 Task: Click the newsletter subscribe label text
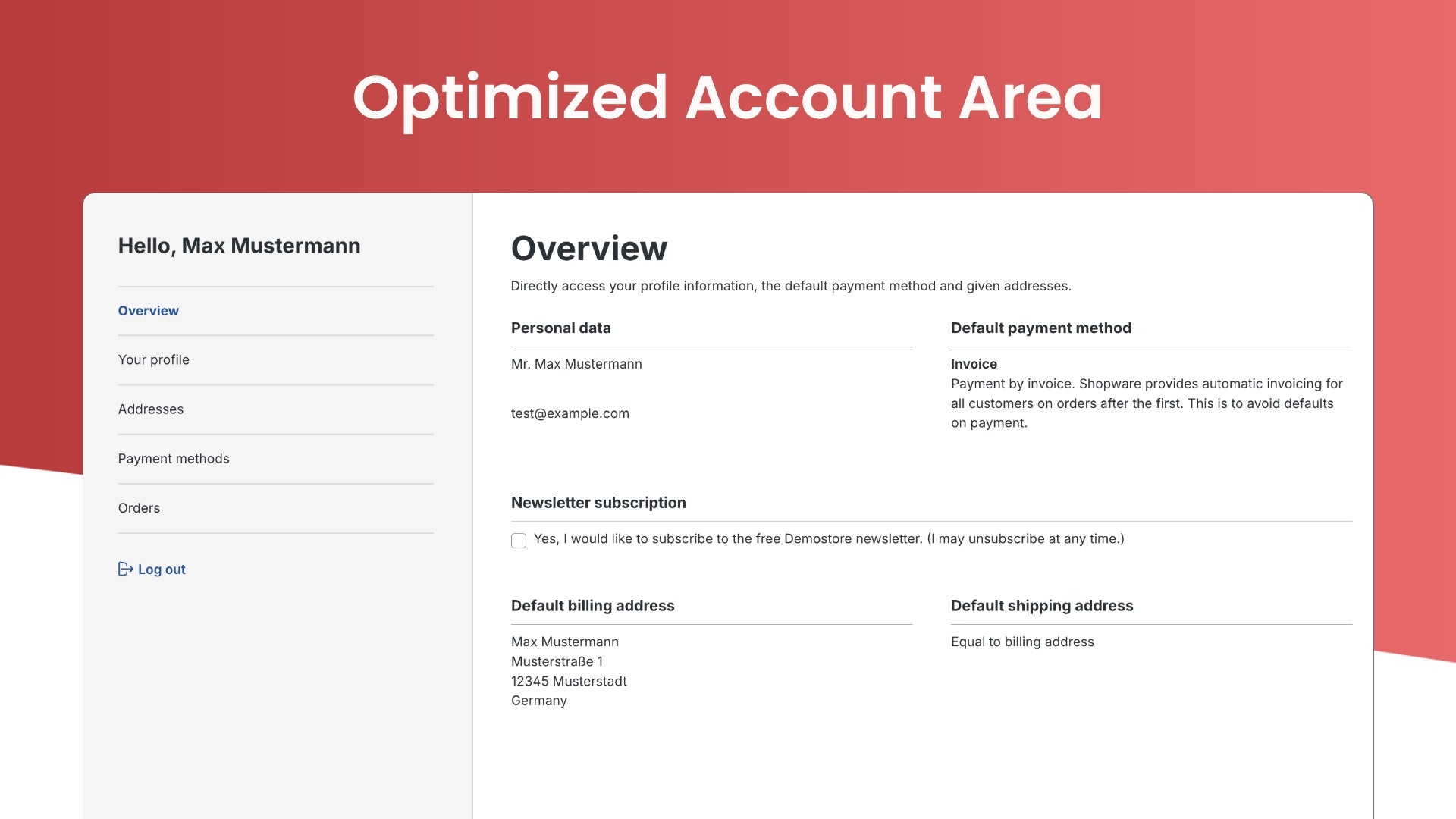pos(829,539)
